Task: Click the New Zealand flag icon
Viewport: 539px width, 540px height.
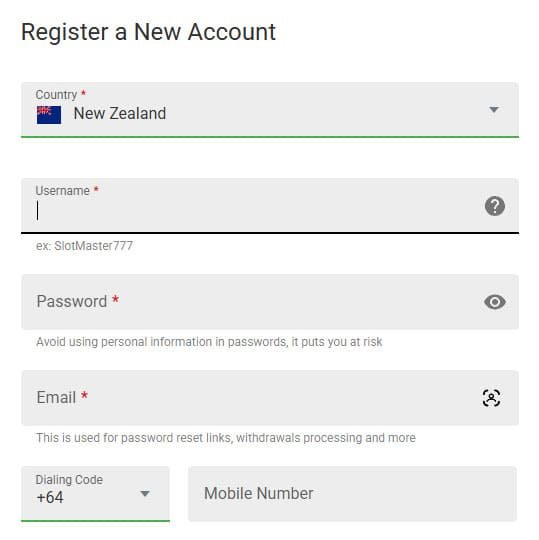Action: click(49, 115)
